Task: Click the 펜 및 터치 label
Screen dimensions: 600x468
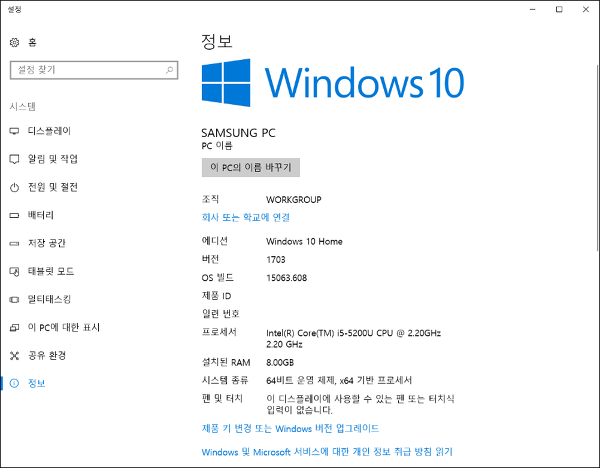Action: (x=222, y=398)
